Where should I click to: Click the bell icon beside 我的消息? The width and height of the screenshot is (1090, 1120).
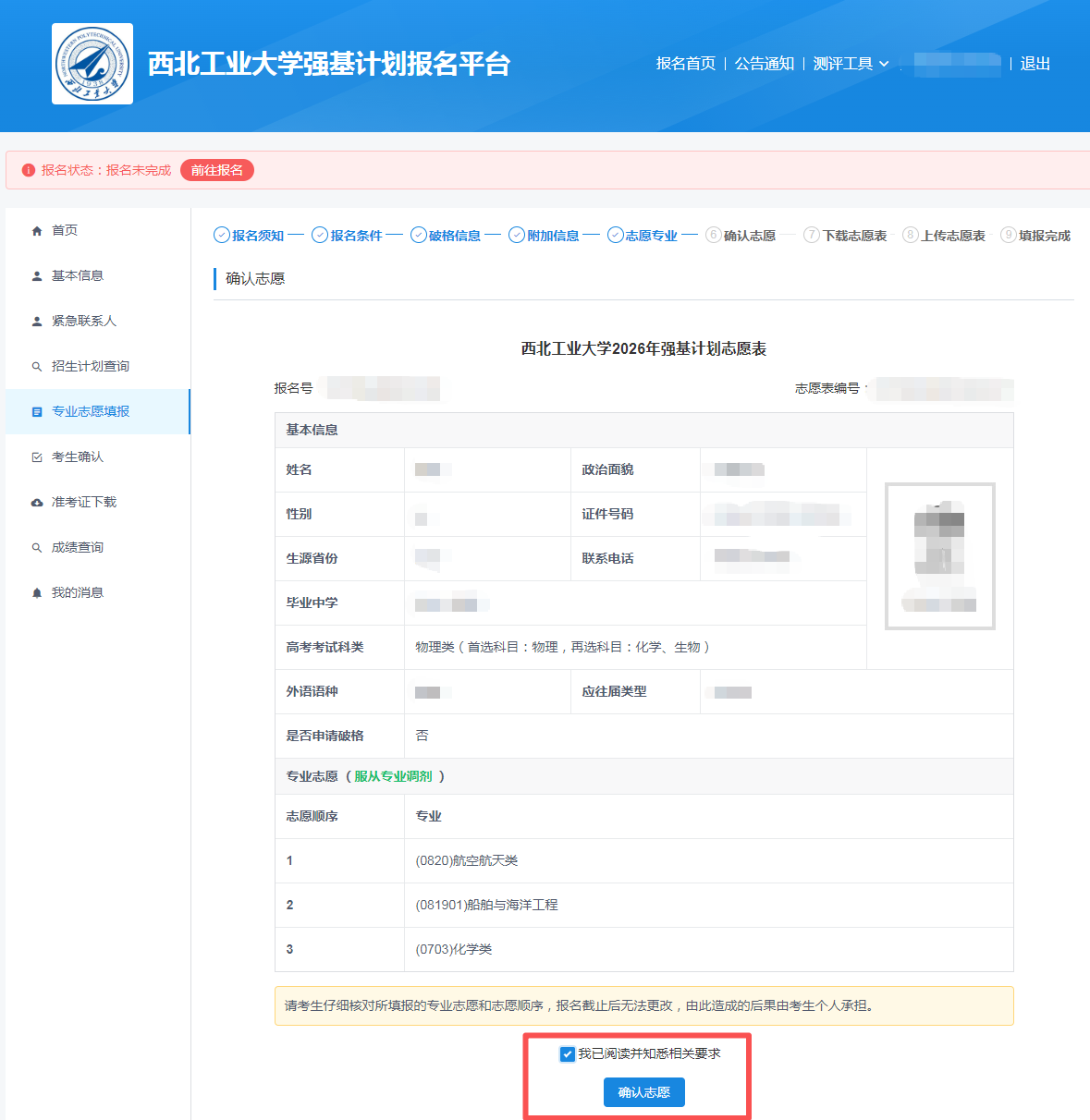[37, 593]
